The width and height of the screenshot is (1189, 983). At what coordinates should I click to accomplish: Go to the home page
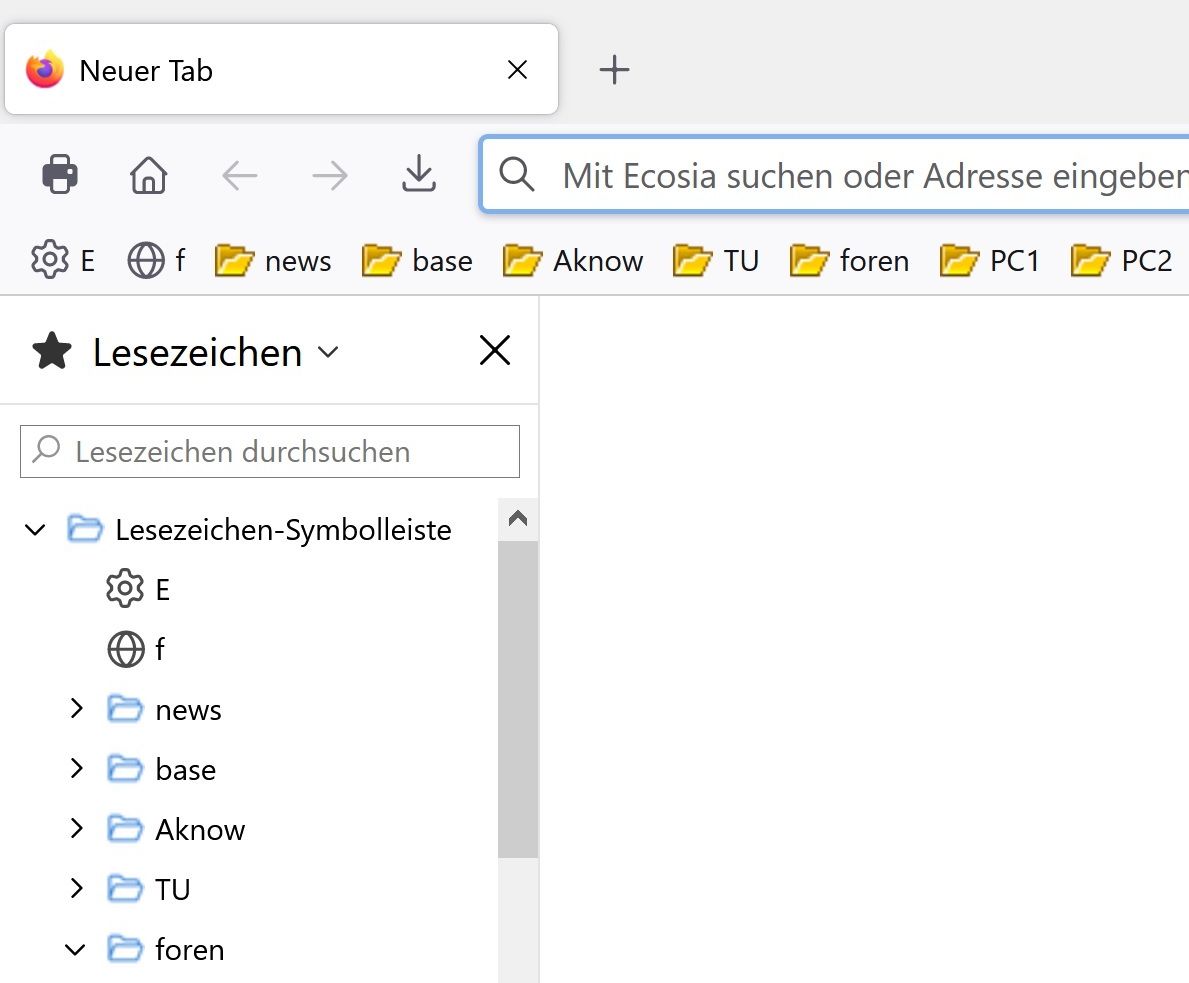[149, 176]
